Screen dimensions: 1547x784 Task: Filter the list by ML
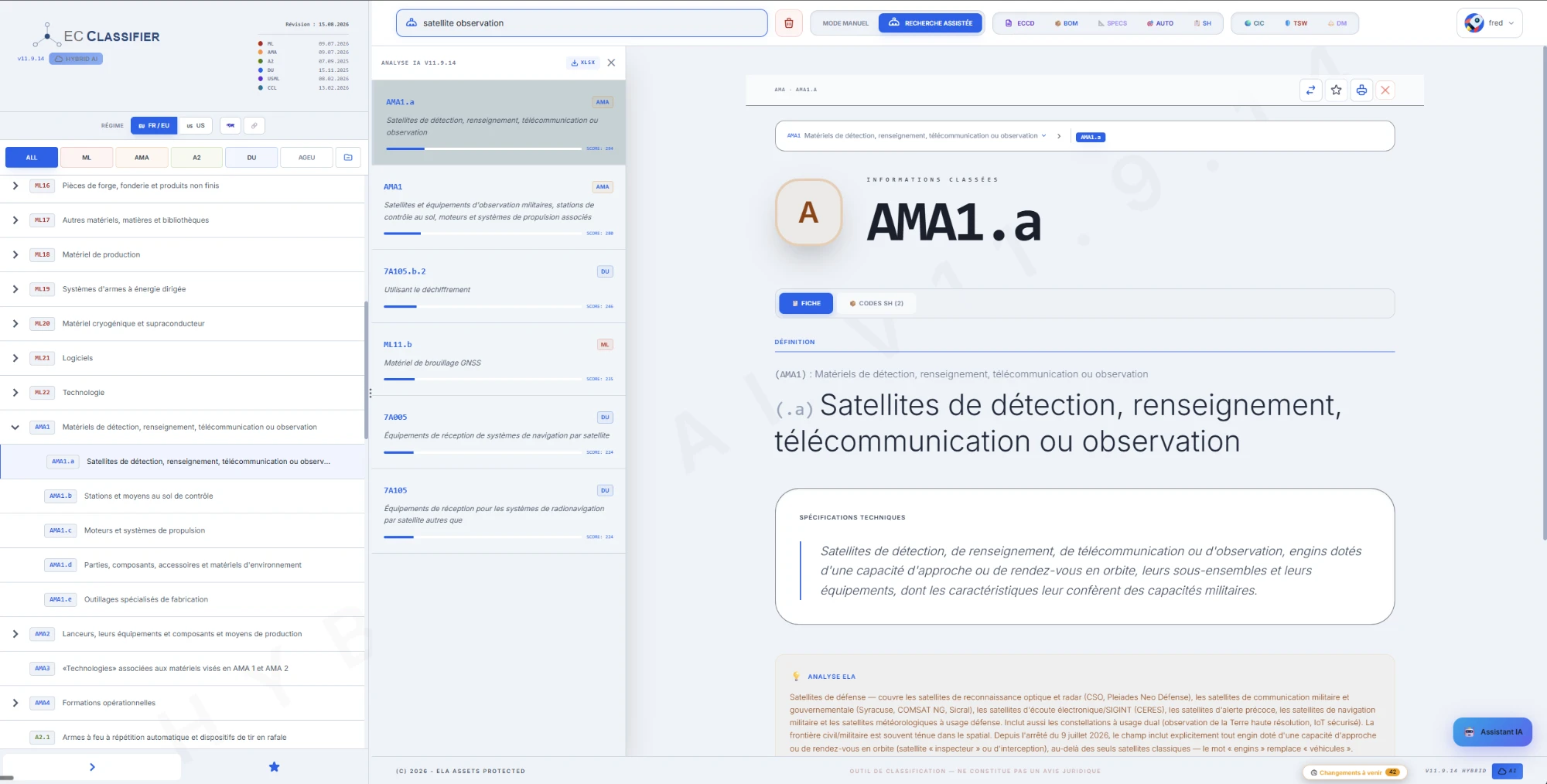[x=87, y=158]
